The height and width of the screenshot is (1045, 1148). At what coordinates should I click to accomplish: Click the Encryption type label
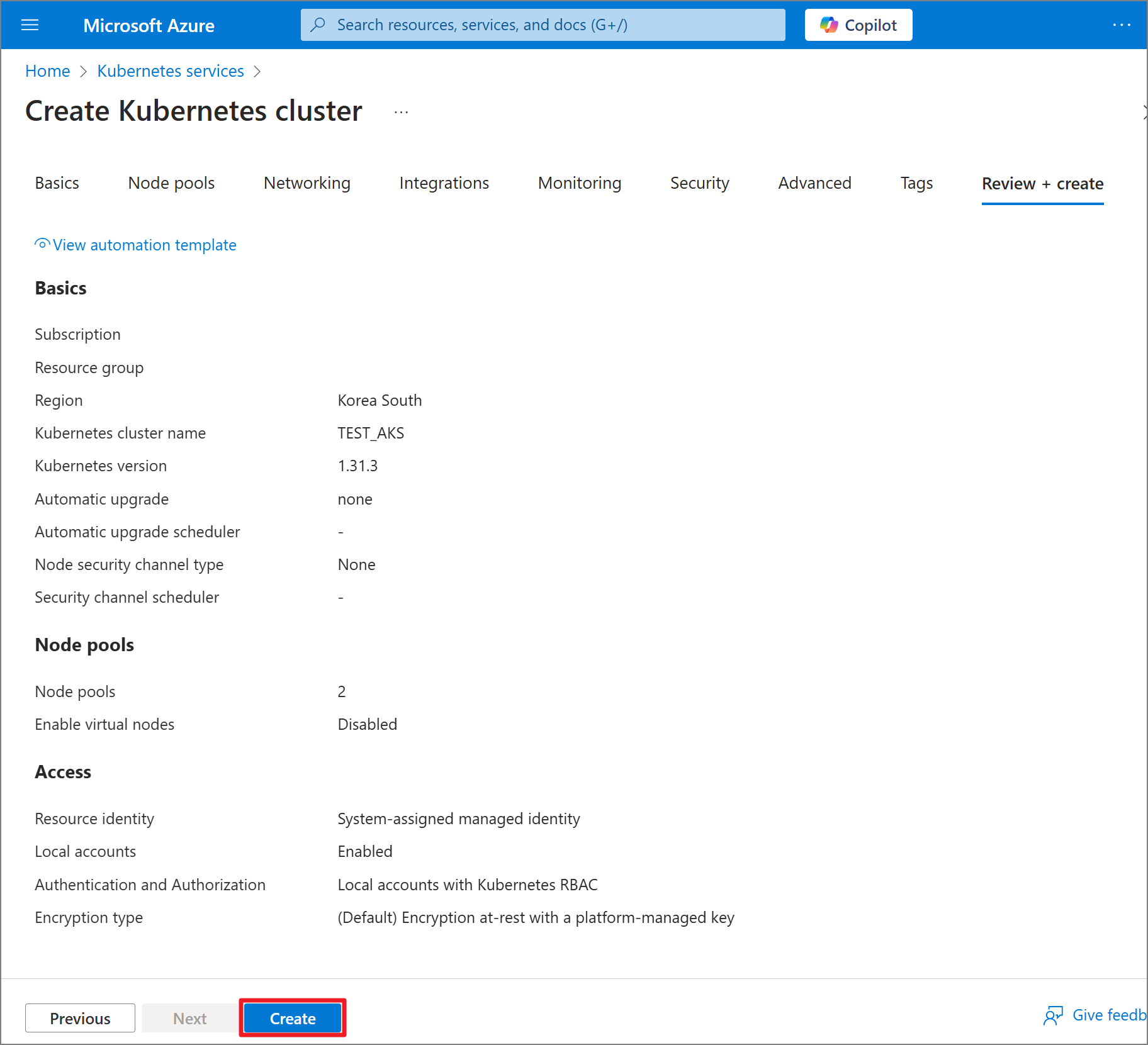pos(89,918)
